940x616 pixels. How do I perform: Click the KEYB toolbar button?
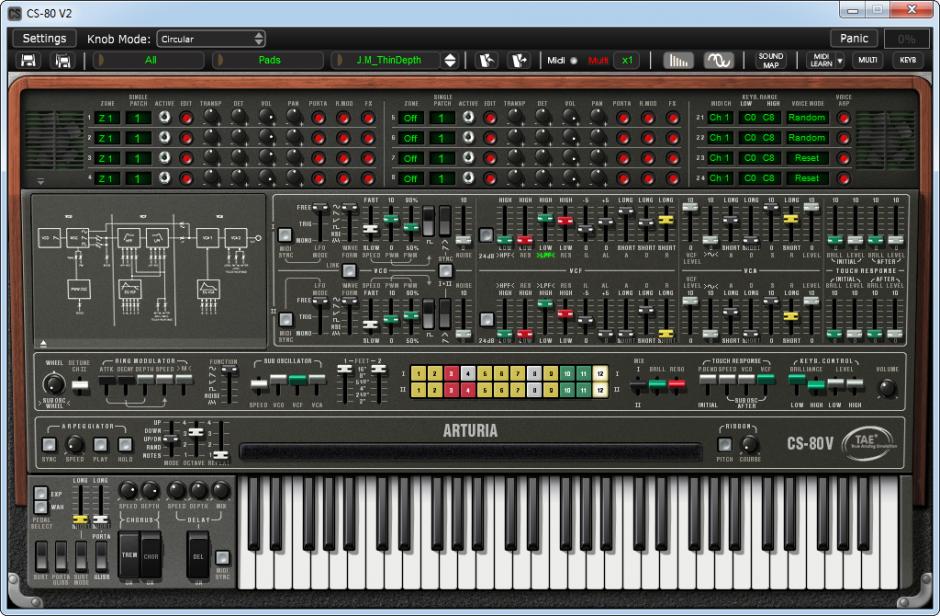tap(907, 60)
